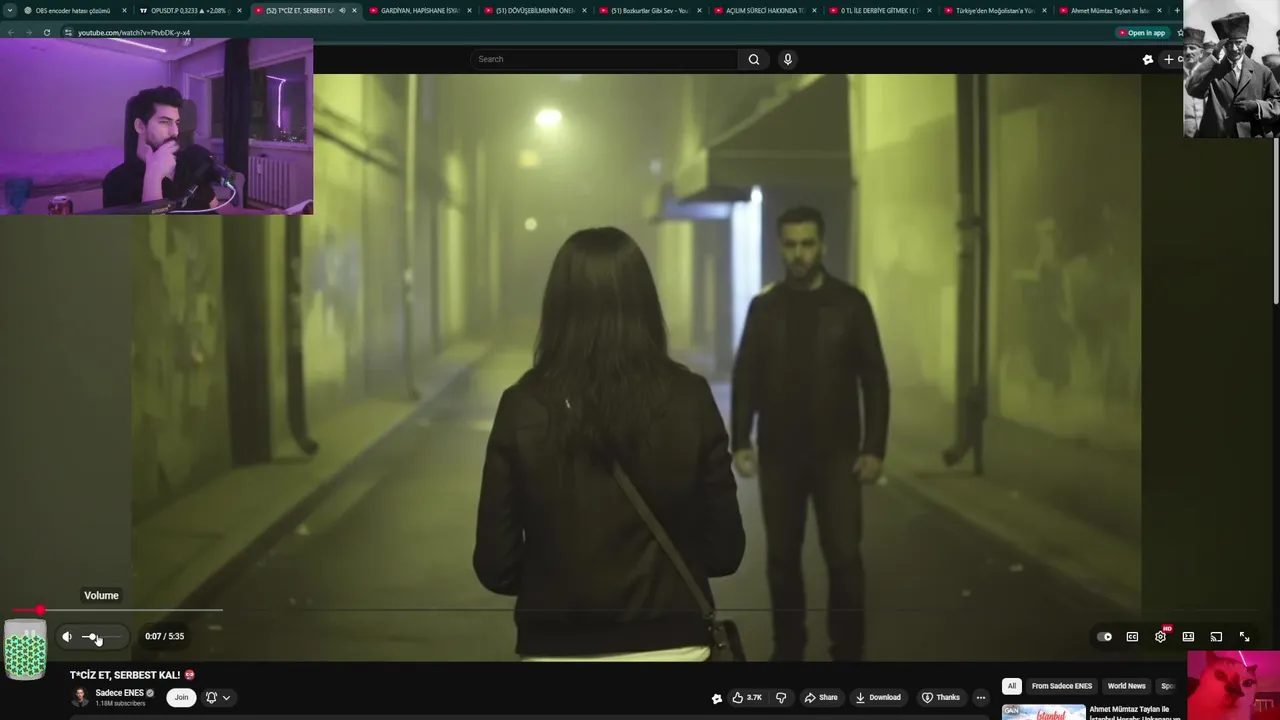Open the player settings gear
The image size is (1280, 720).
[x=1160, y=636]
